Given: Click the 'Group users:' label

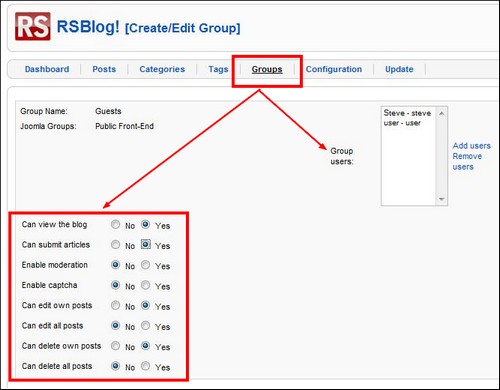Looking at the screenshot, I should click(342, 156).
